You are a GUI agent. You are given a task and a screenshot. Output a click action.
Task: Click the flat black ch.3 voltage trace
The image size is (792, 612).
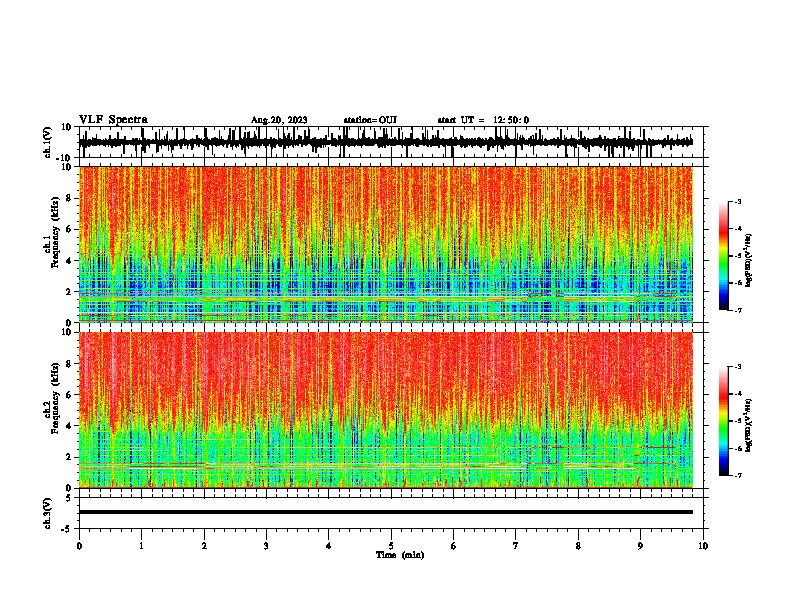point(386,512)
